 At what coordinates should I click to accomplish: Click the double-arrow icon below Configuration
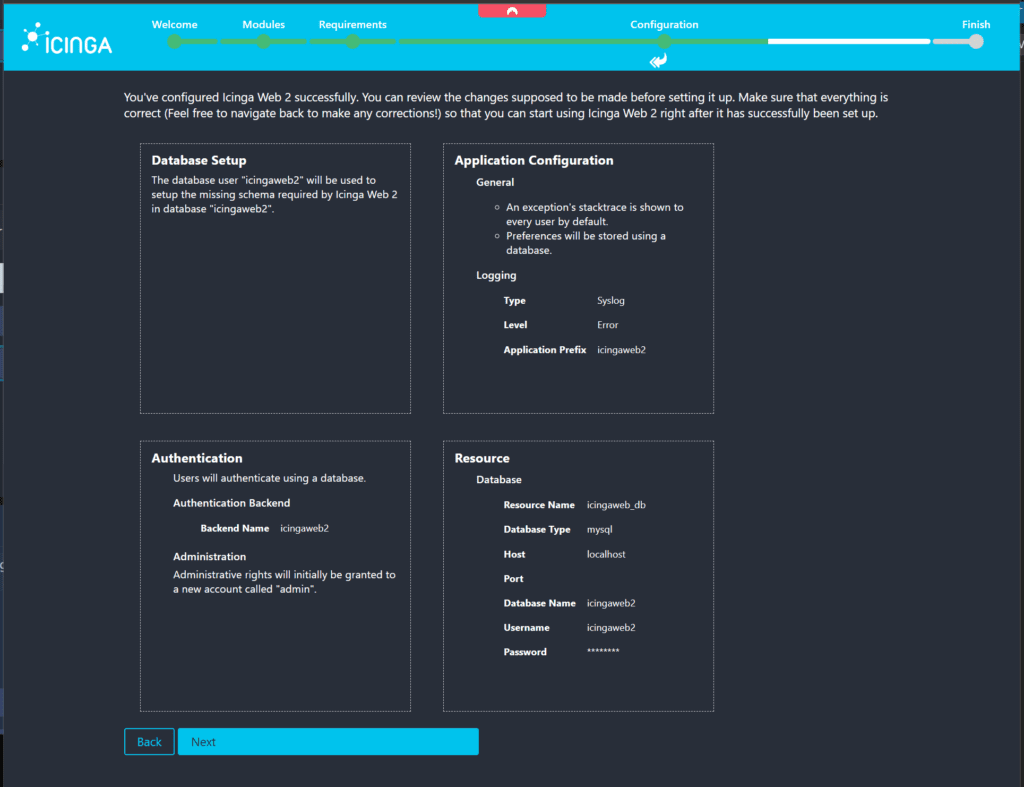[658, 62]
